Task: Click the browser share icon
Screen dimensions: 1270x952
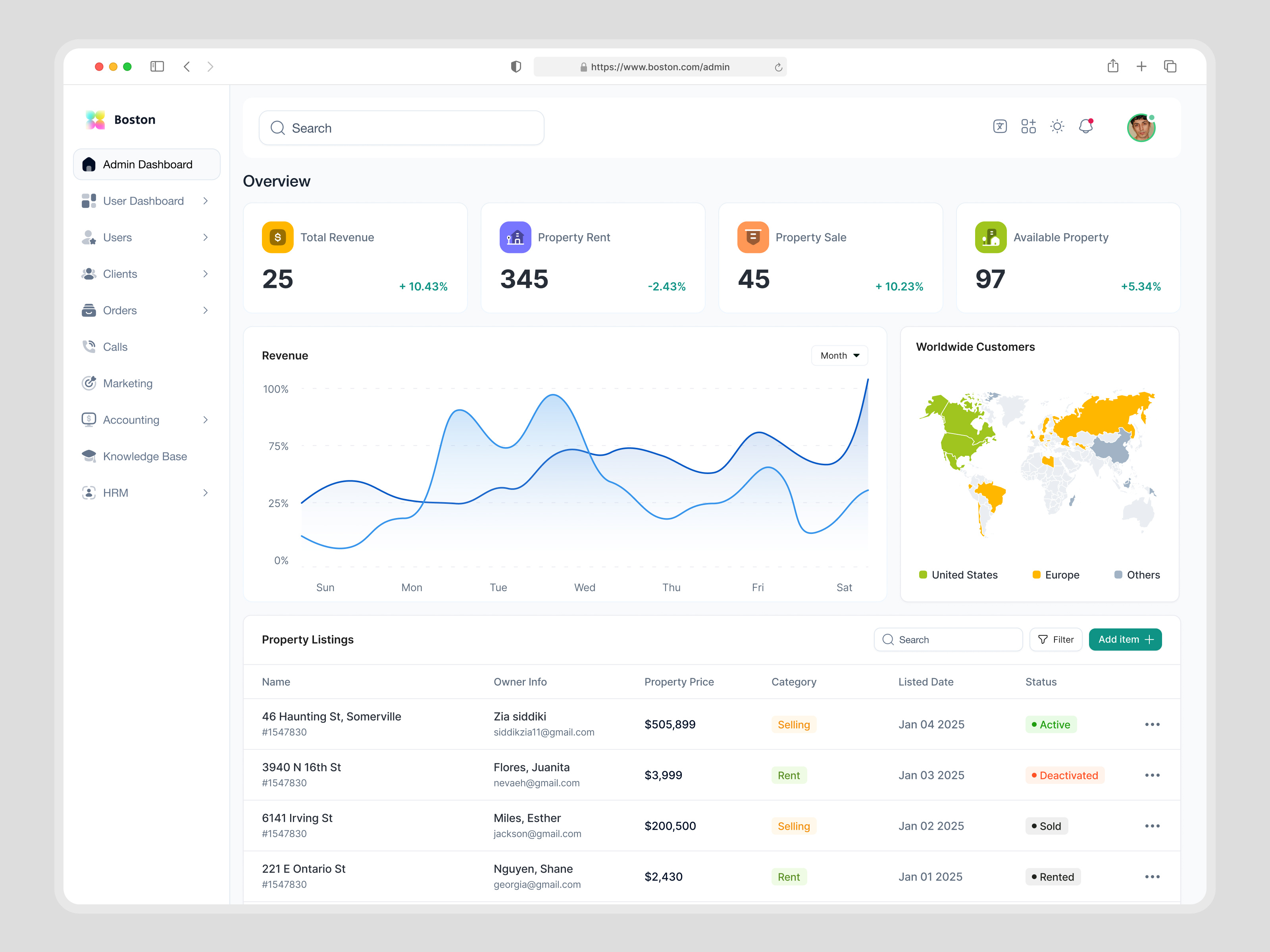Action: tap(1113, 66)
